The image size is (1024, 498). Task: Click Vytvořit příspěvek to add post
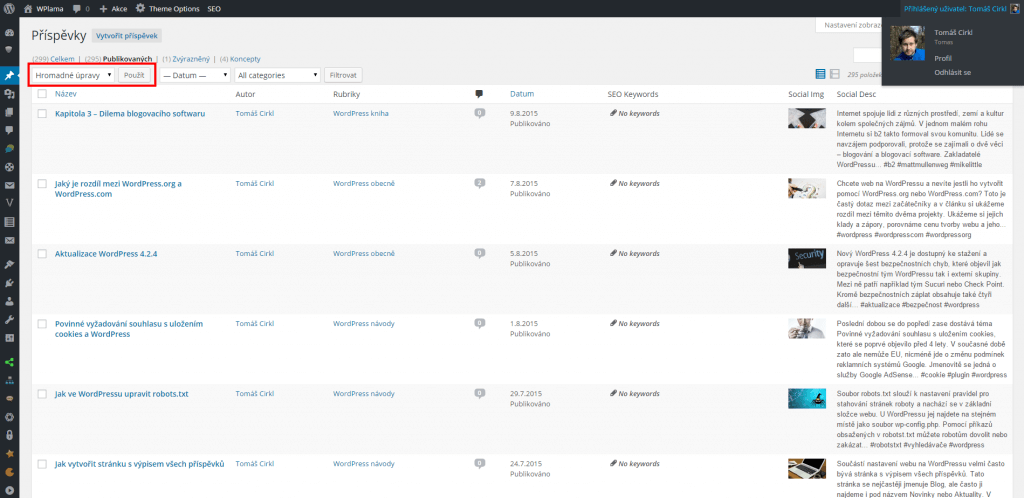(127, 36)
